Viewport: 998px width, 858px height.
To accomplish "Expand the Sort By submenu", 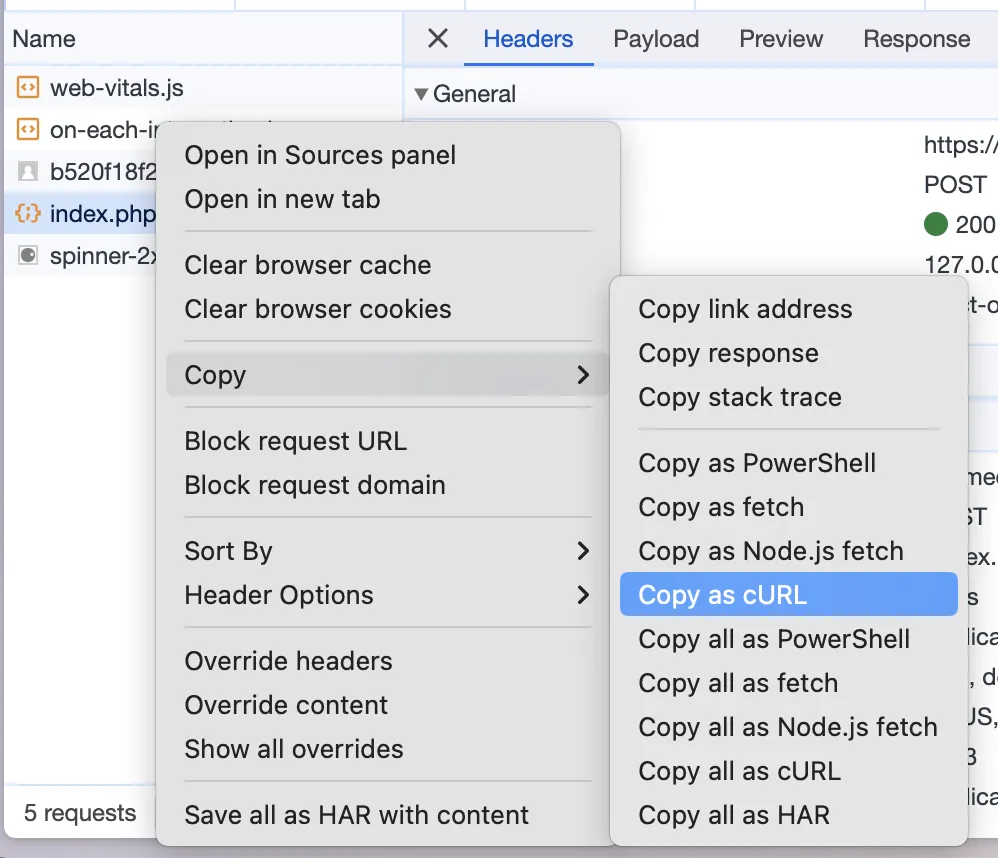I will coord(583,551).
